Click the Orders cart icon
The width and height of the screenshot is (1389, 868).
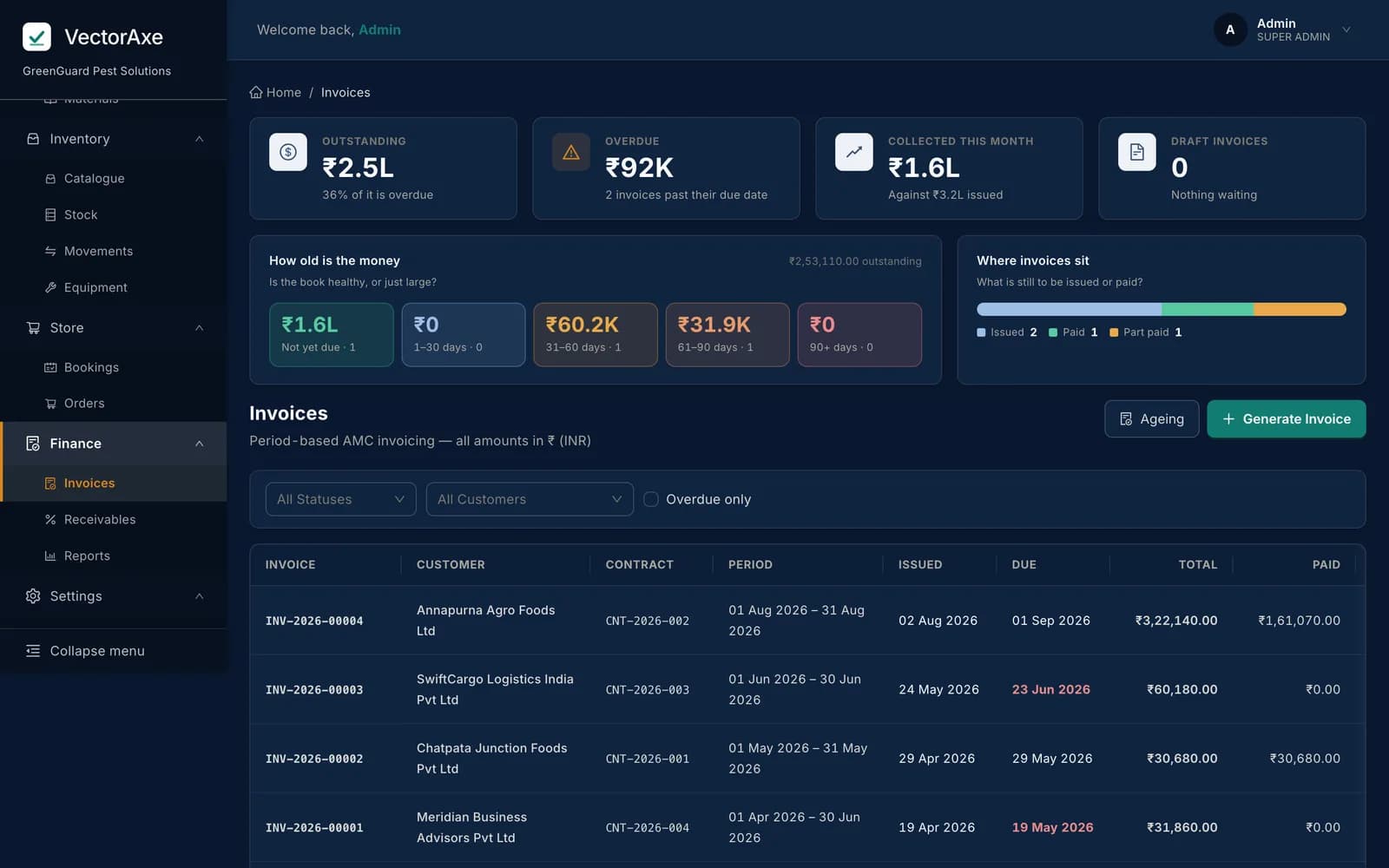(50, 404)
